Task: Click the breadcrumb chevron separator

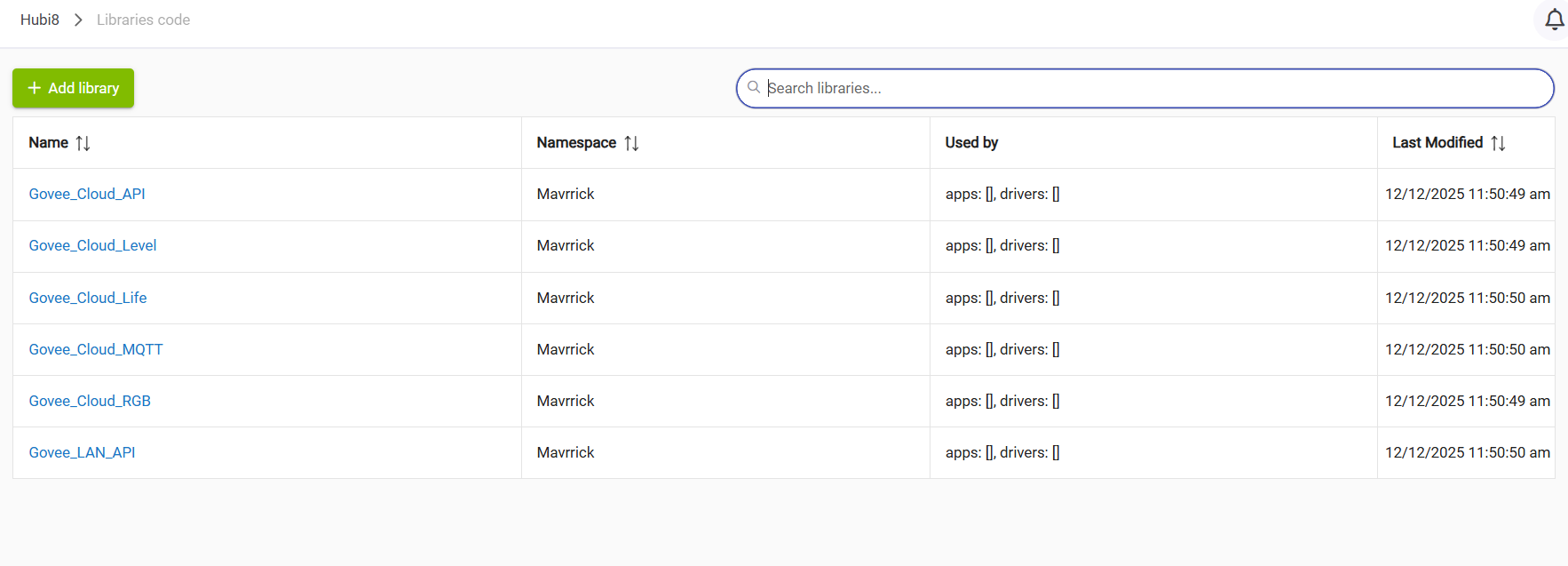Action: point(78,20)
